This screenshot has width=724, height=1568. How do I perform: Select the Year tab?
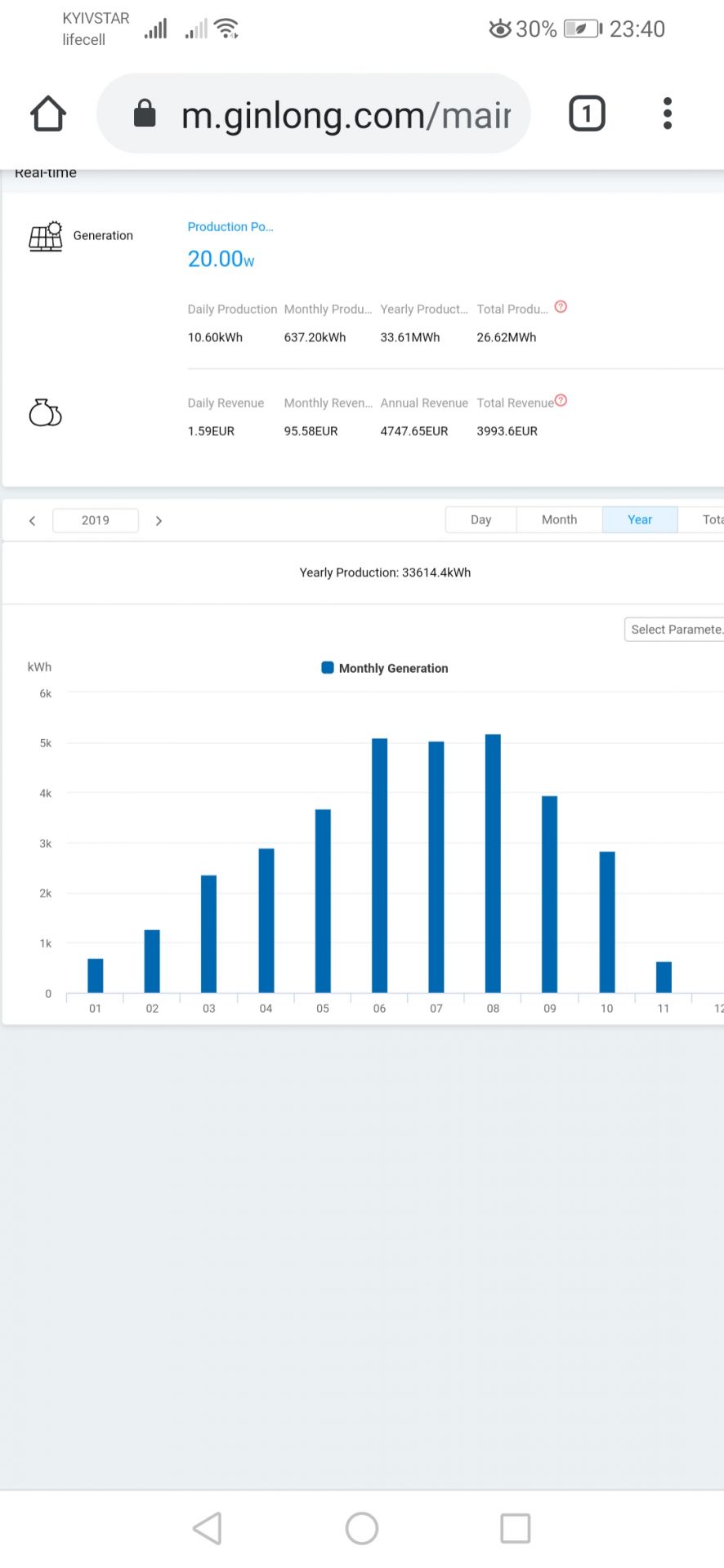point(639,520)
